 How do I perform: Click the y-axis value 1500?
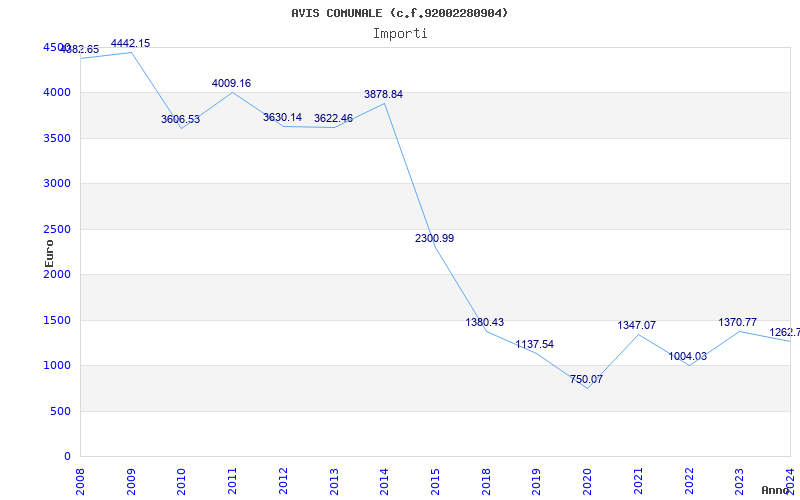57,320
